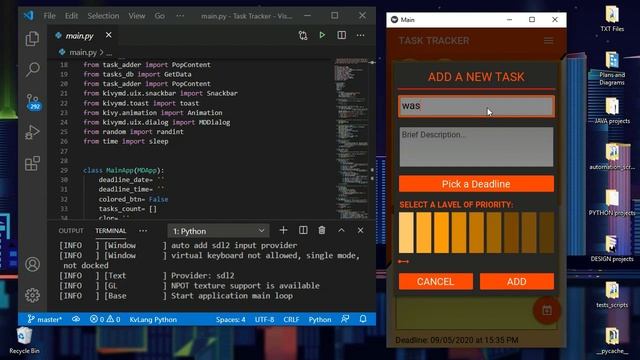This screenshot has width=640, height=360.
Task: Split the terminal panel
Action: [x=303, y=231]
